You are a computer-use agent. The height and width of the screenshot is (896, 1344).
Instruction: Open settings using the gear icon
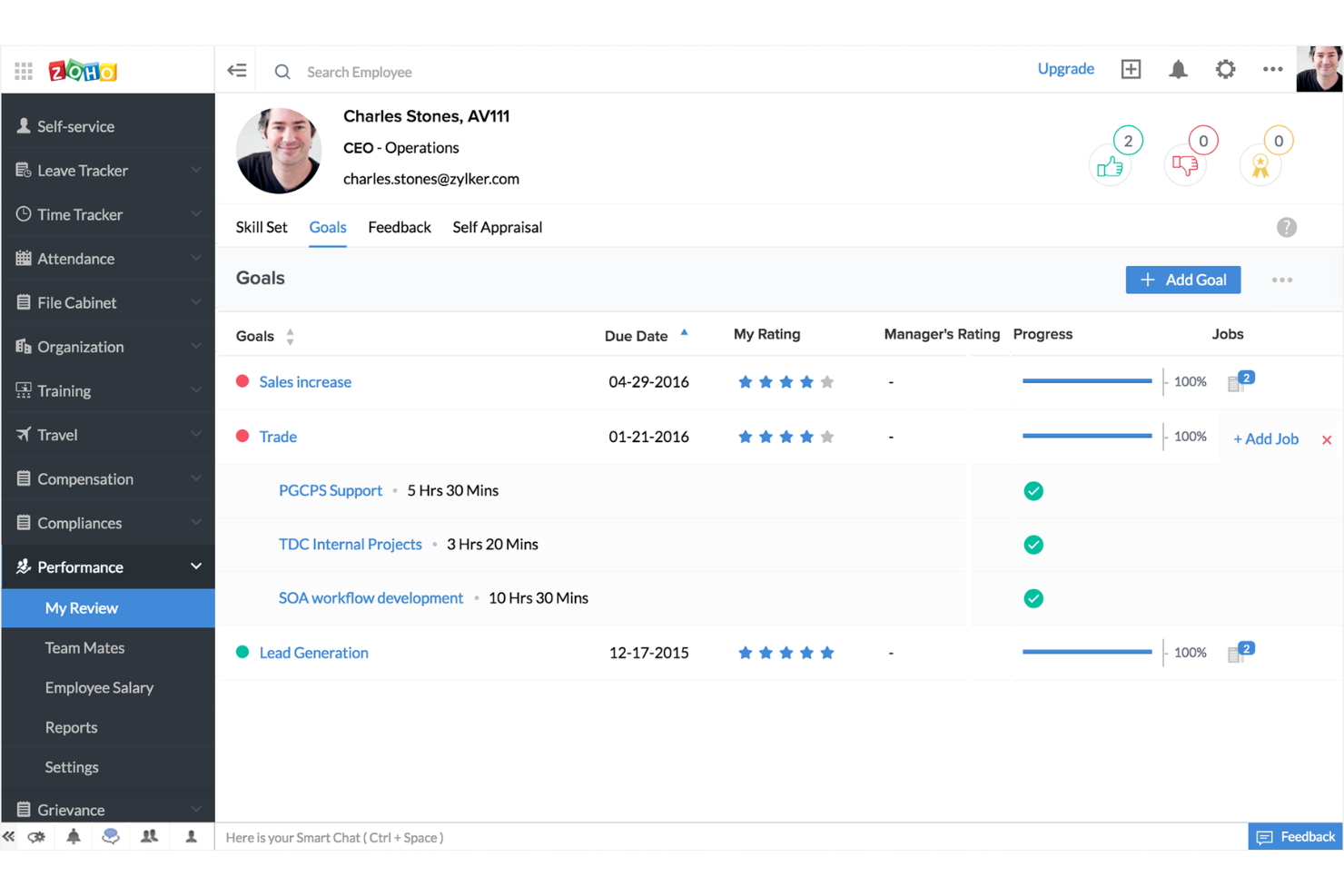coord(1225,68)
